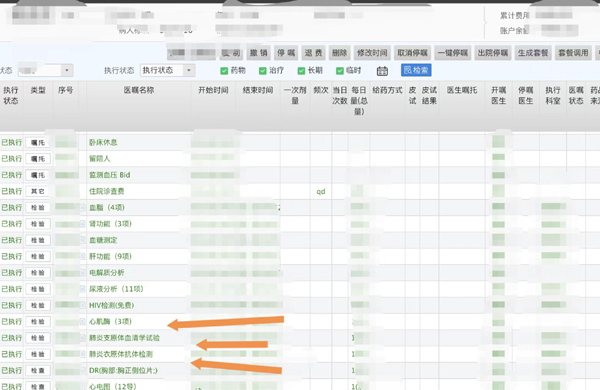Select the 监测血压 Bid order
Viewport: 600px width, 390px height.
click(109, 175)
